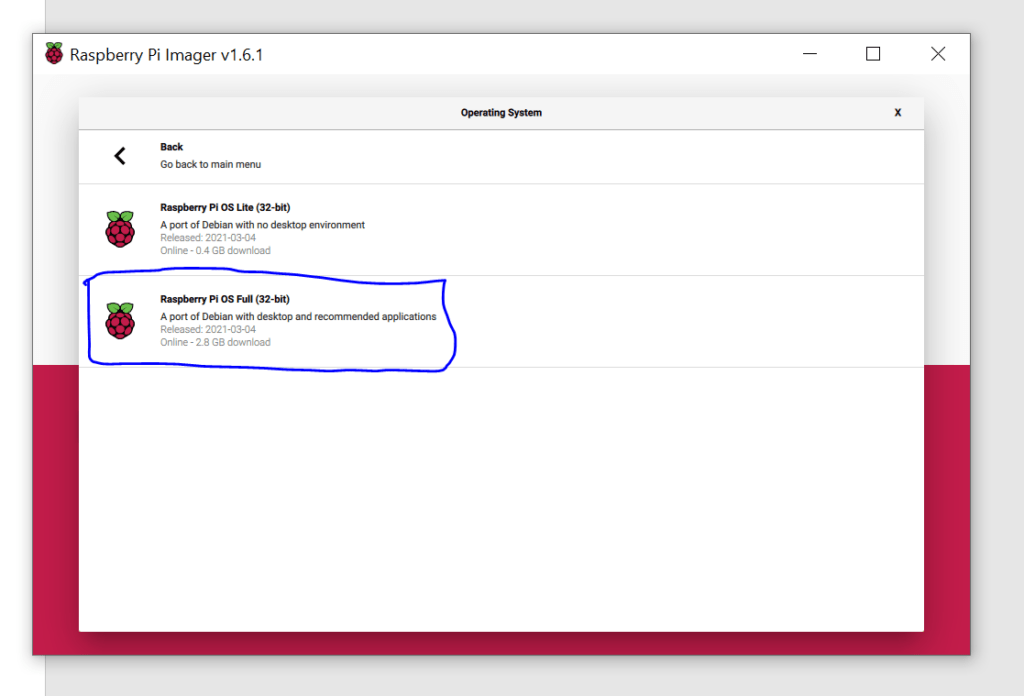Viewport: 1024px width, 696px height.
Task: Click 'Online - 2.8 GB download' text
Action: 216,342
